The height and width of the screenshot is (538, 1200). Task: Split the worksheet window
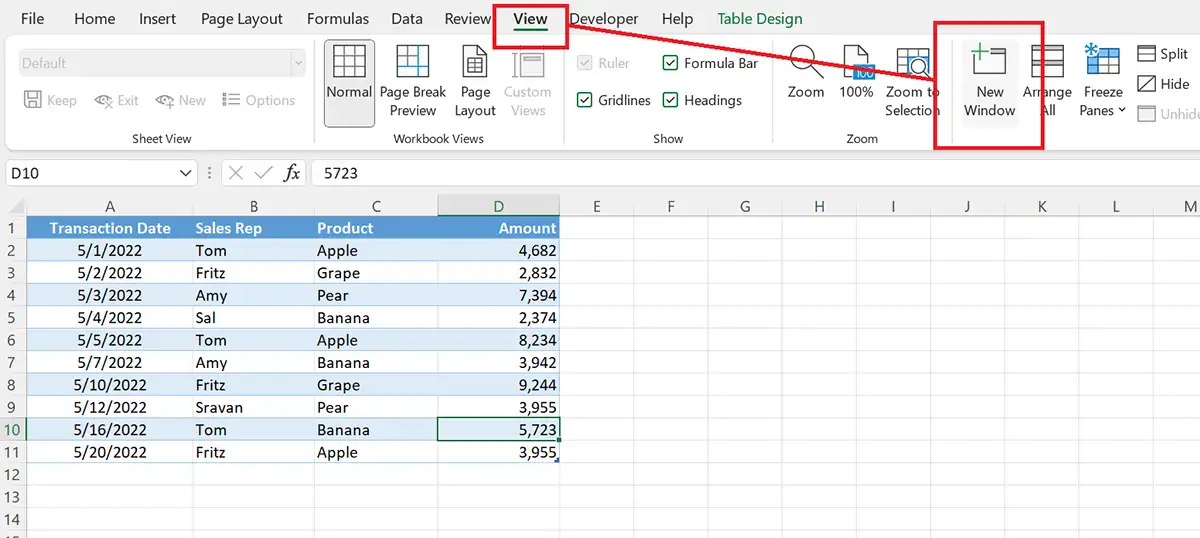[x=1162, y=54]
